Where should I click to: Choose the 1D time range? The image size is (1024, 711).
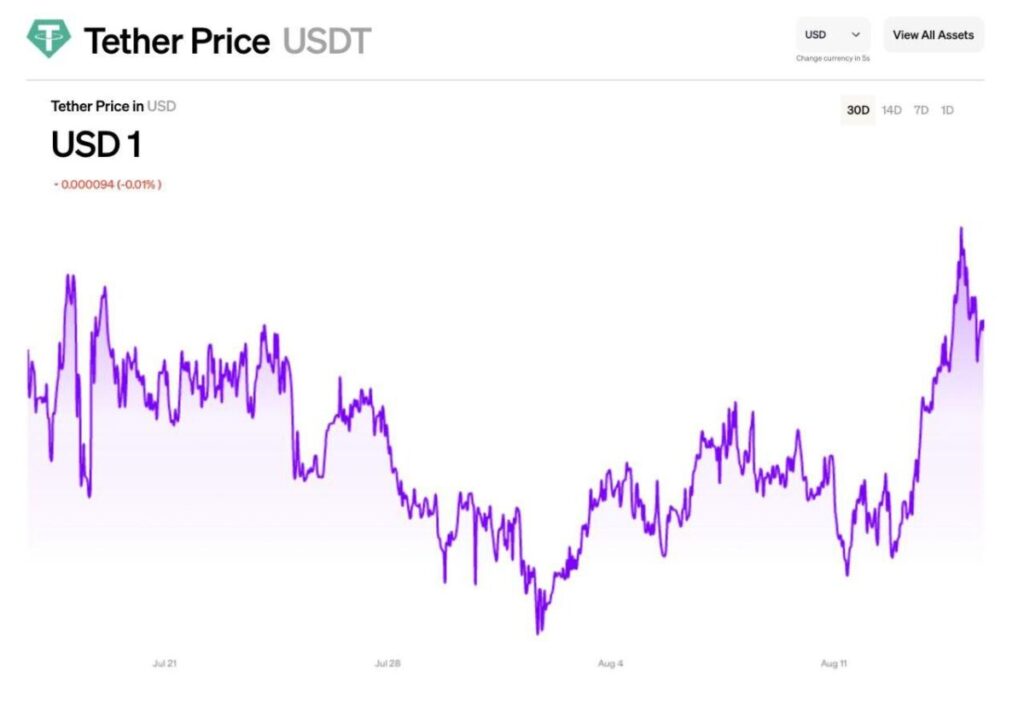[947, 110]
